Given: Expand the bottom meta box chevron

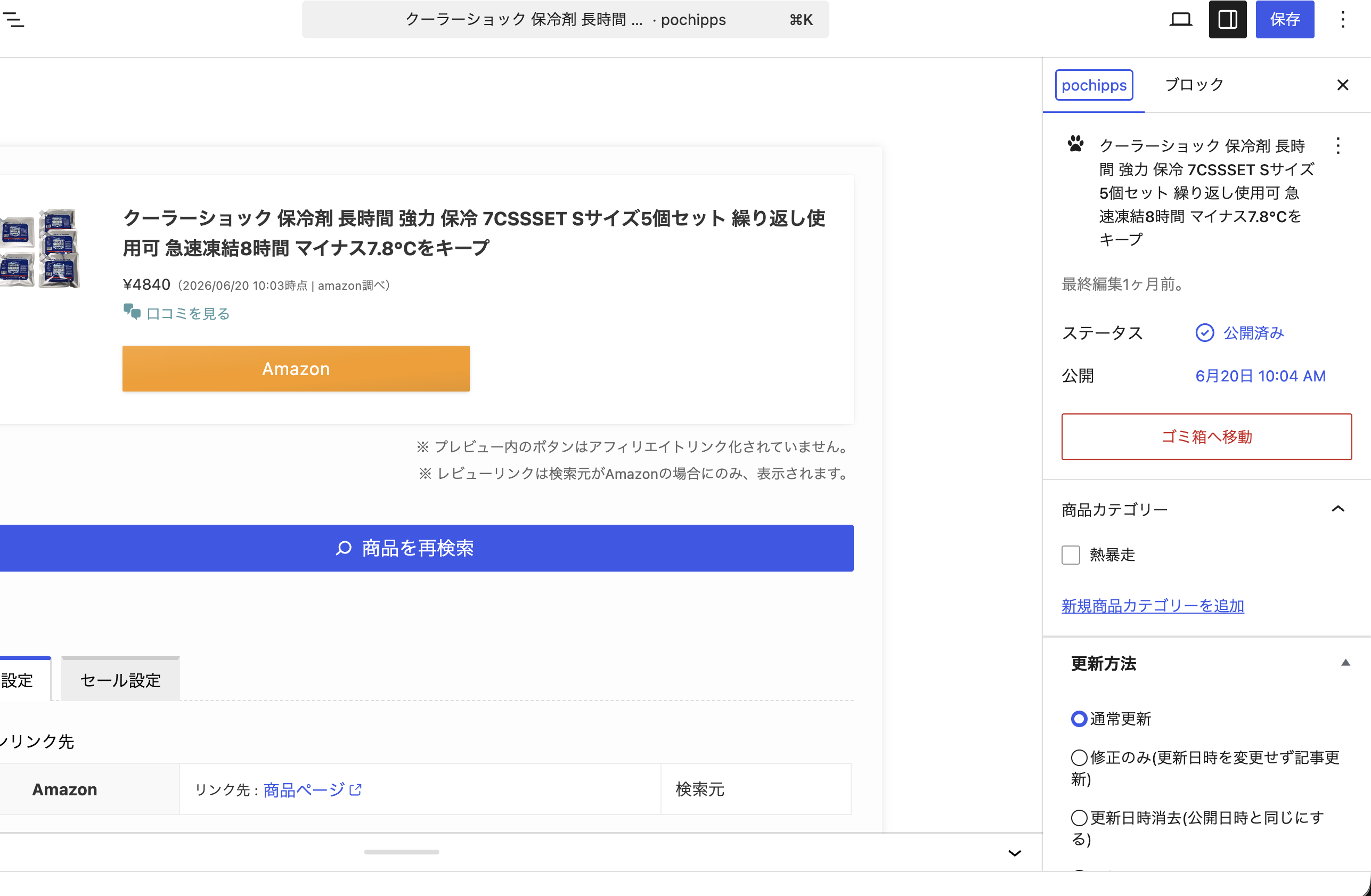Looking at the screenshot, I should point(1015,853).
